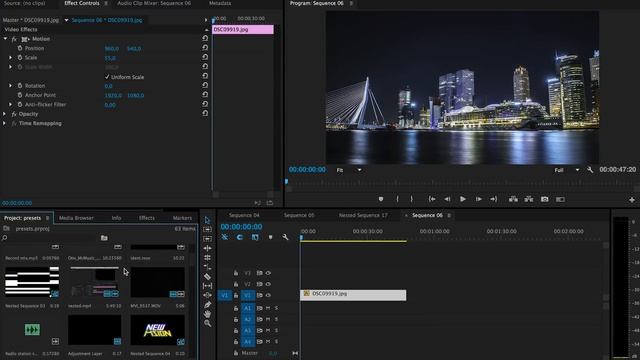Collapse the Motion effect group
The width and height of the screenshot is (640, 360).
5,38
